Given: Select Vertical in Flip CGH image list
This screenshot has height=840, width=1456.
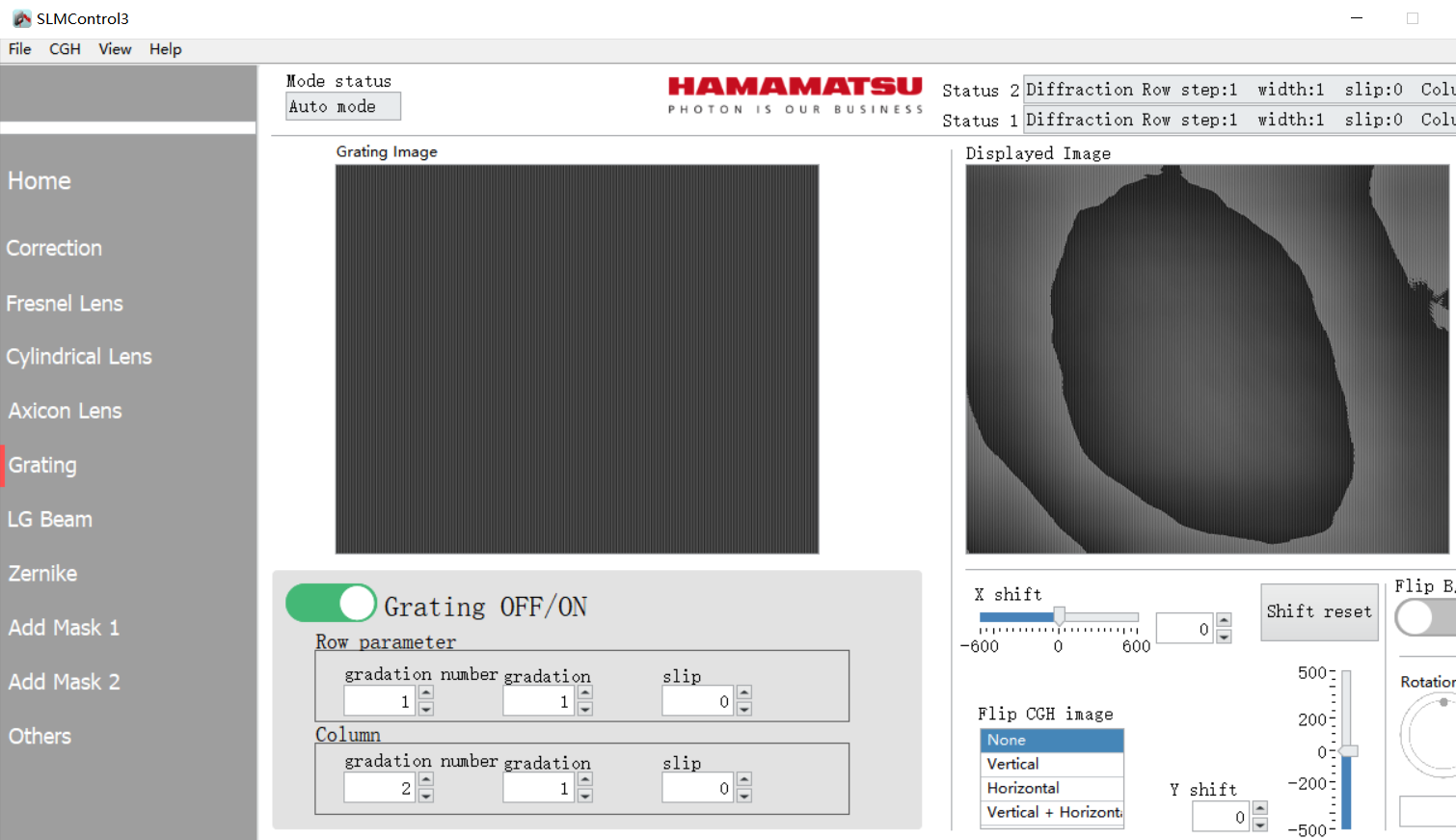Looking at the screenshot, I should coord(1051,764).
